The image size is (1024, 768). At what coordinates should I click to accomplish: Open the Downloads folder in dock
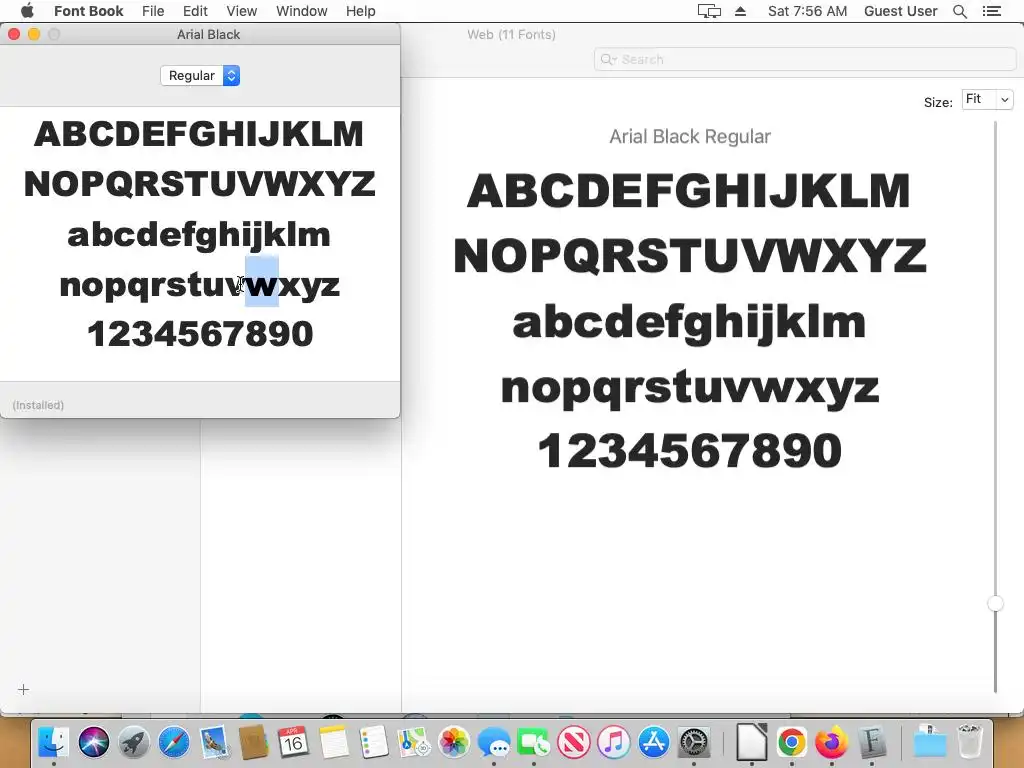click(x=929, y=742)
